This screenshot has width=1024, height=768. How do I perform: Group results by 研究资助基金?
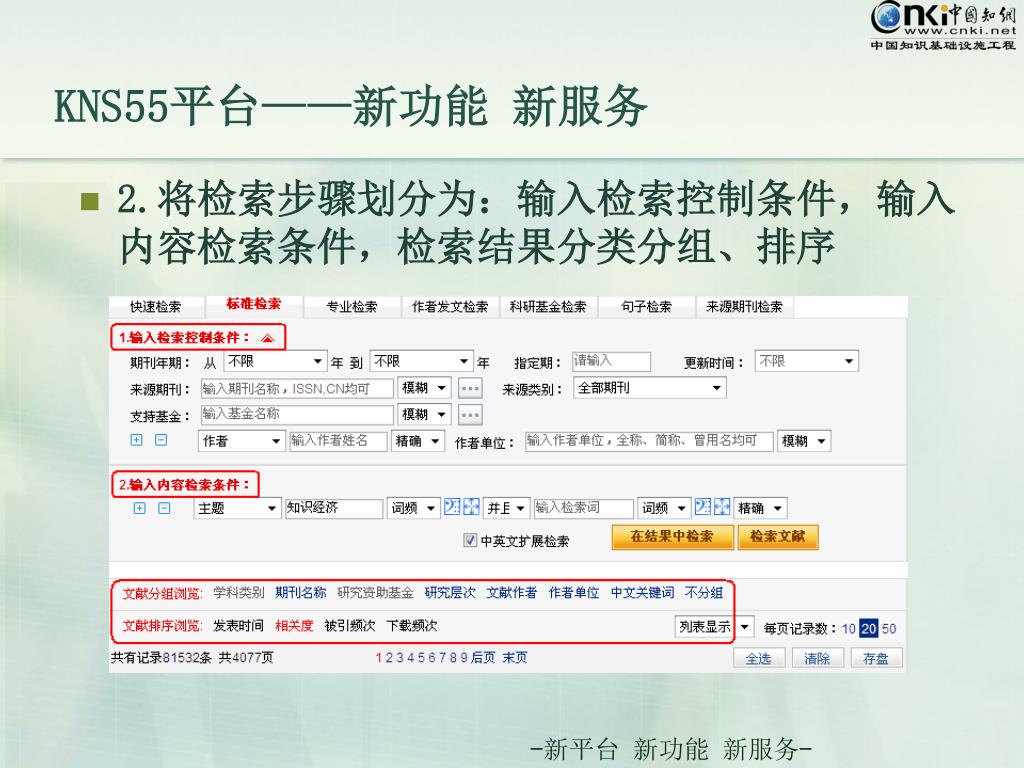376,592
